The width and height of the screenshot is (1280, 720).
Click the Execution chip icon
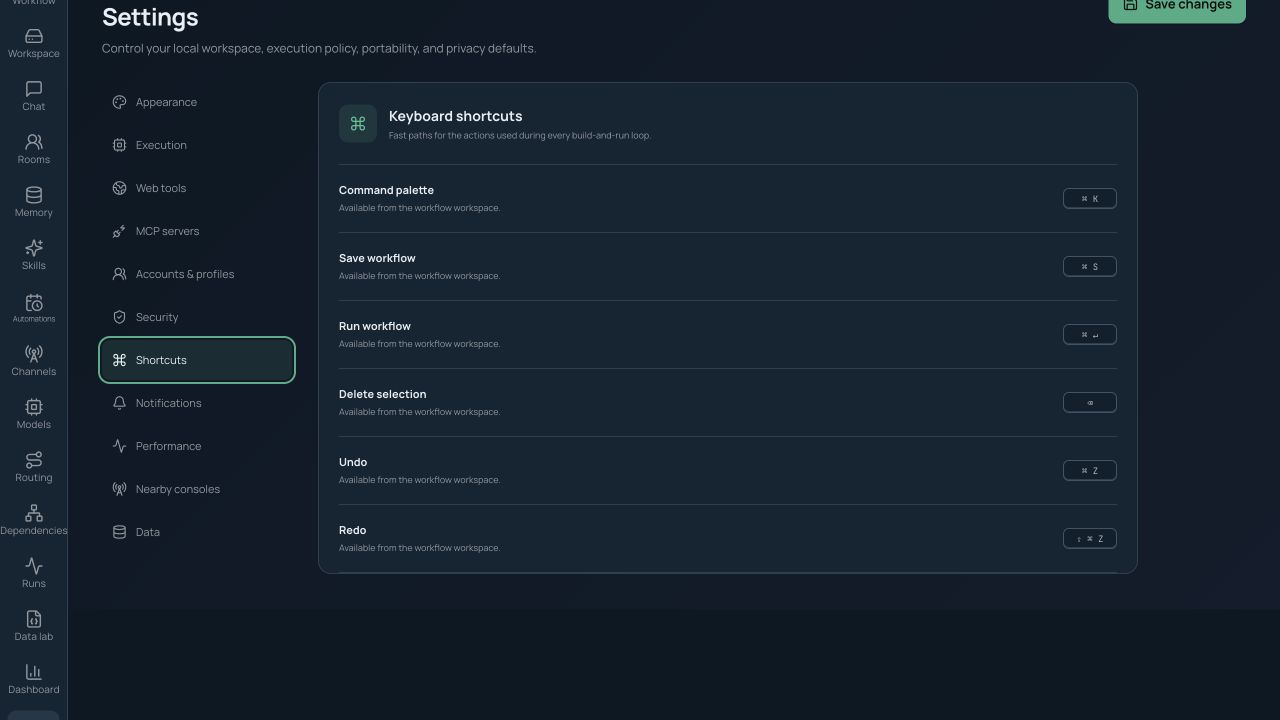coord(119,145)
